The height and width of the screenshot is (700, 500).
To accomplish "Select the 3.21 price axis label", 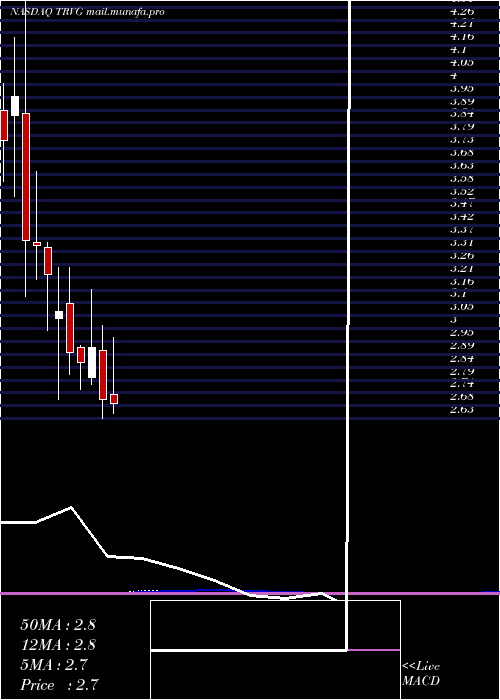I will click(462, 269).
